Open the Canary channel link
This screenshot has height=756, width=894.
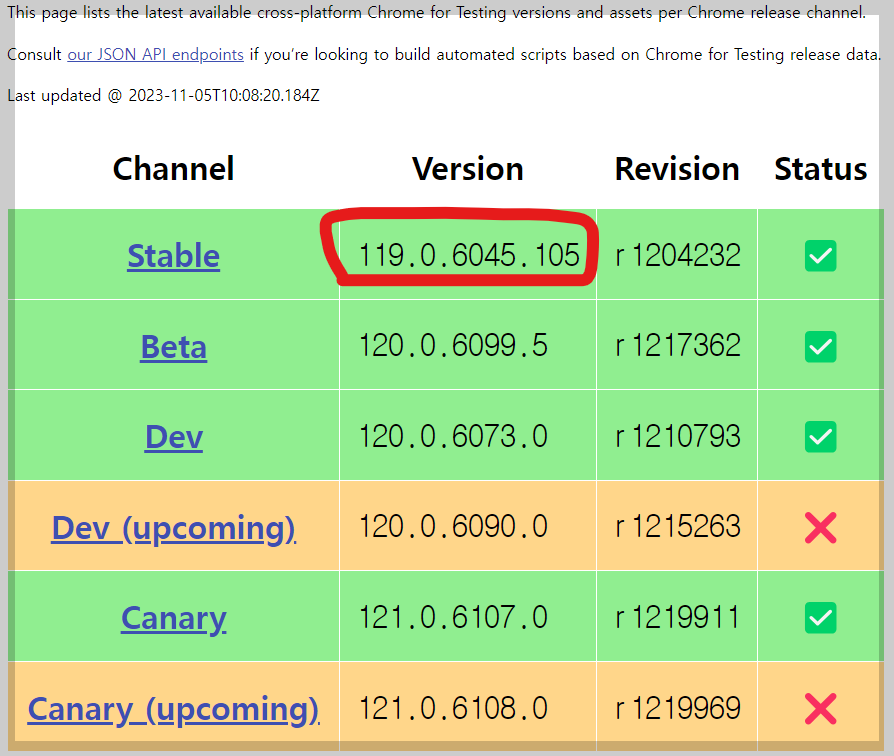click(x=174, y=618)
